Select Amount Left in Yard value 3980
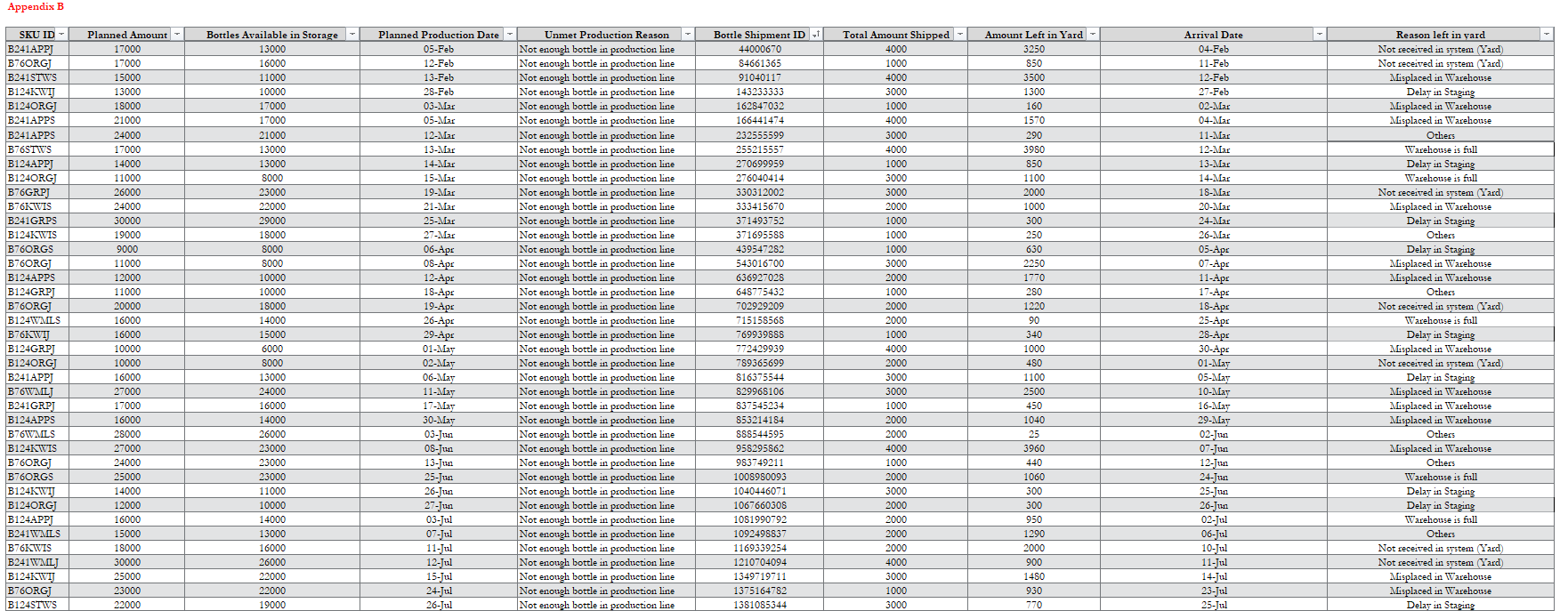This screenshot has width=1568, height=611. coord(1033,149)
